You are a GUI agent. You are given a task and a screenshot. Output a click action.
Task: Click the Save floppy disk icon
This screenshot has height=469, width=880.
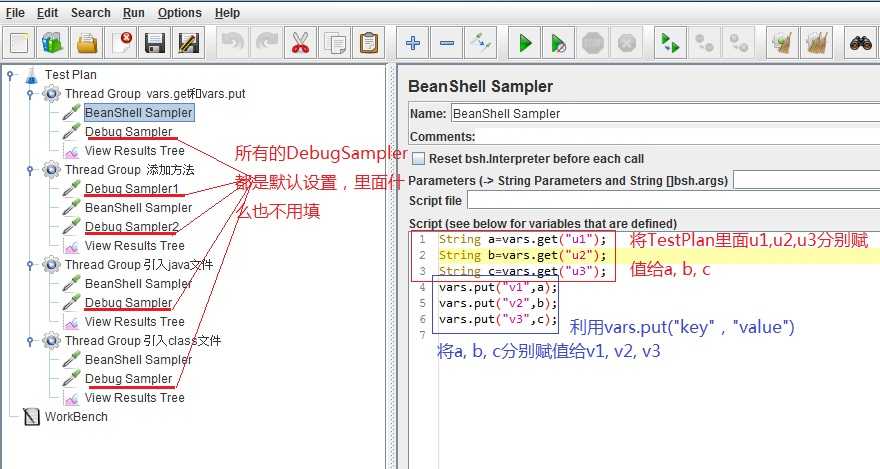click(155, 43)
